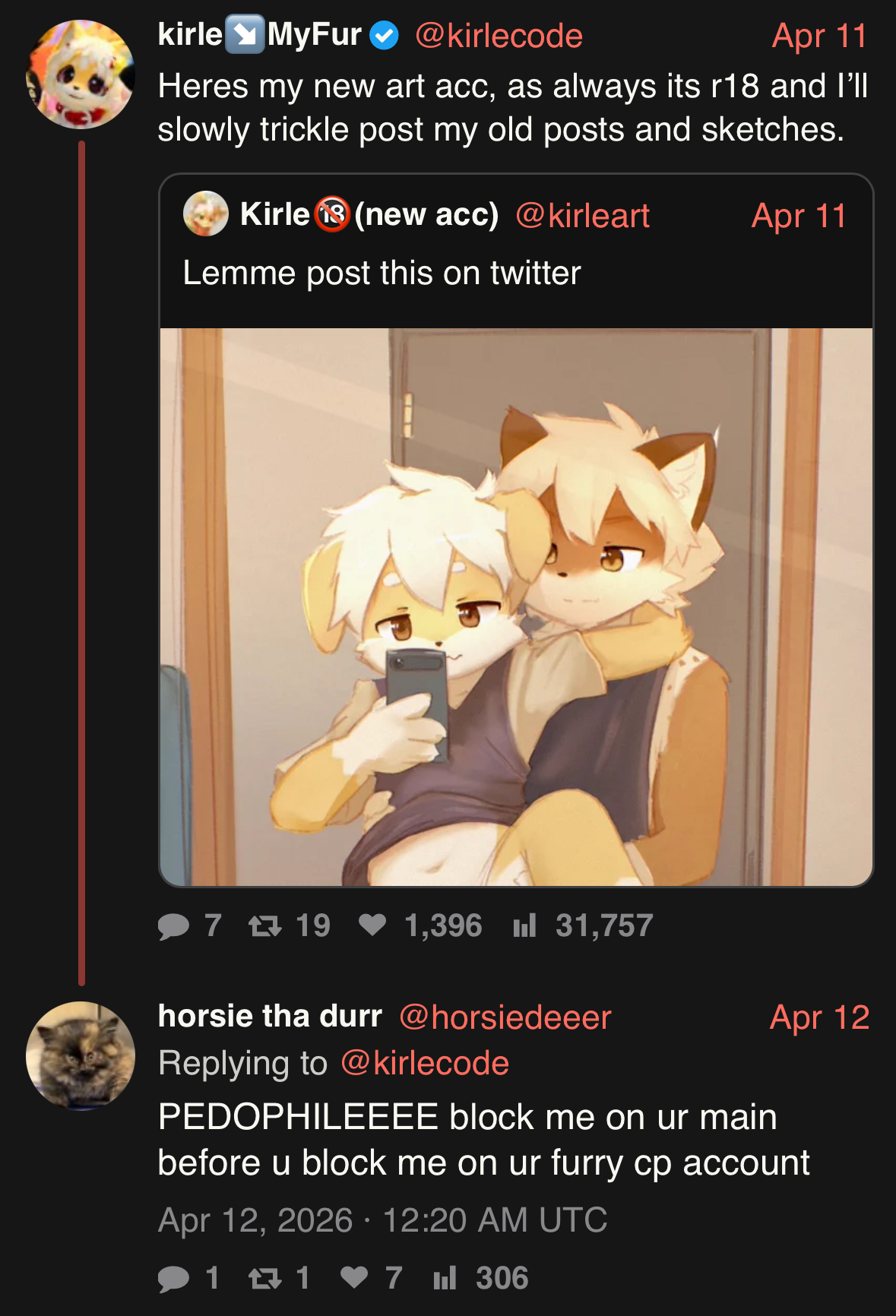Open the Apr 12 reply timestamp
This screenshot has width=896, height=1316.
819,1017
